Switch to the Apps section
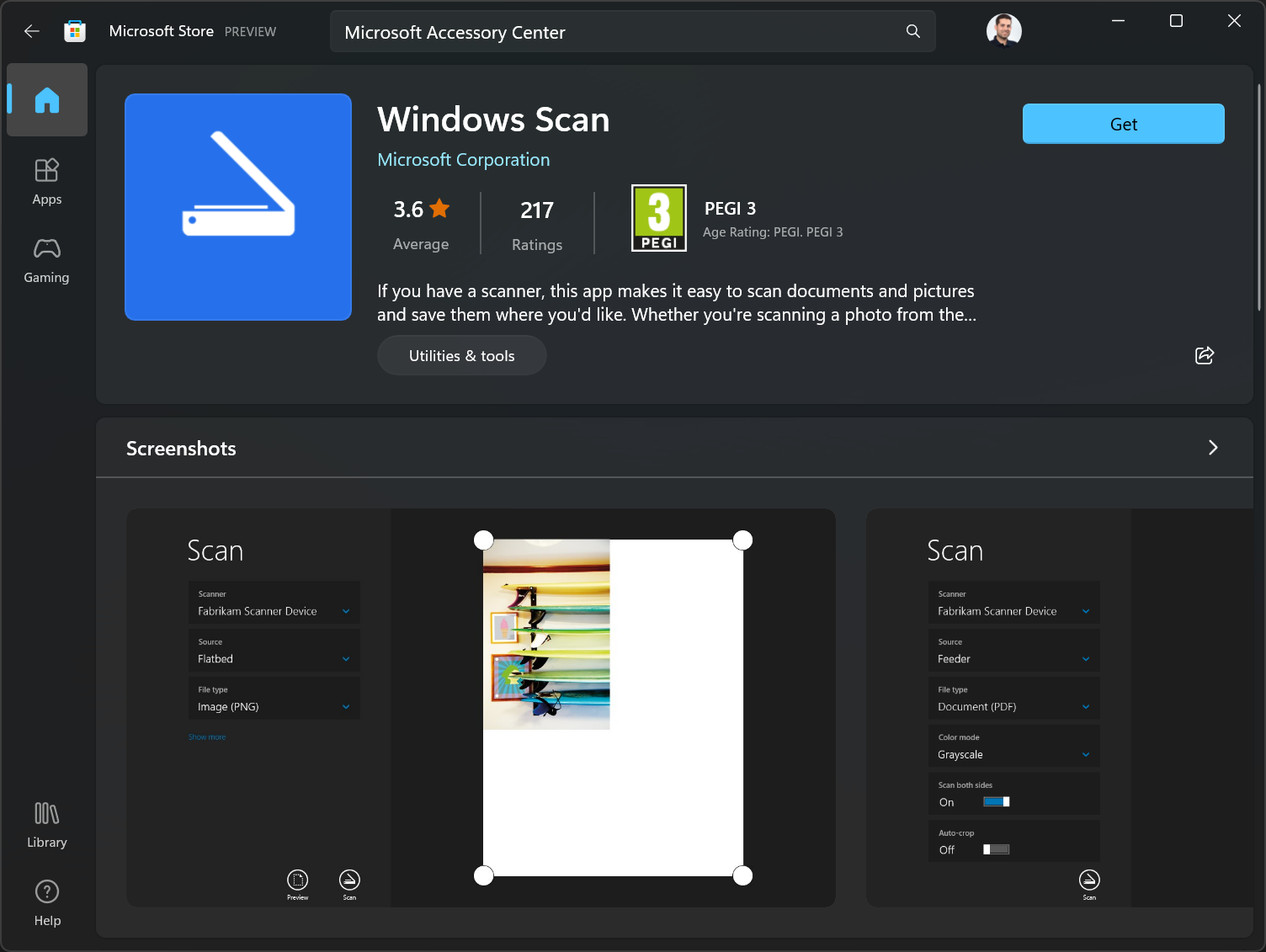 (x=46, y=179)
